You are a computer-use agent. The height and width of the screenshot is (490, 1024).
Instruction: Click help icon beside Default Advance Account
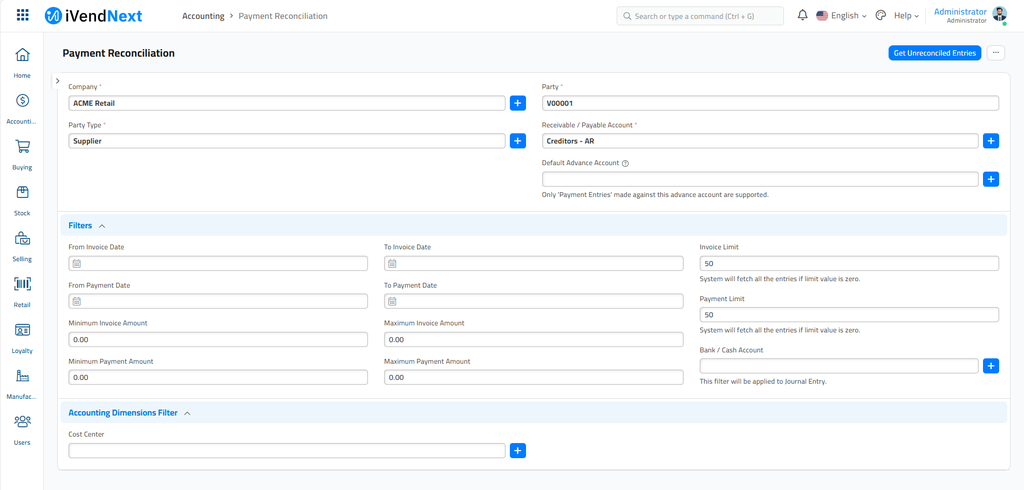tap(625, 163)
